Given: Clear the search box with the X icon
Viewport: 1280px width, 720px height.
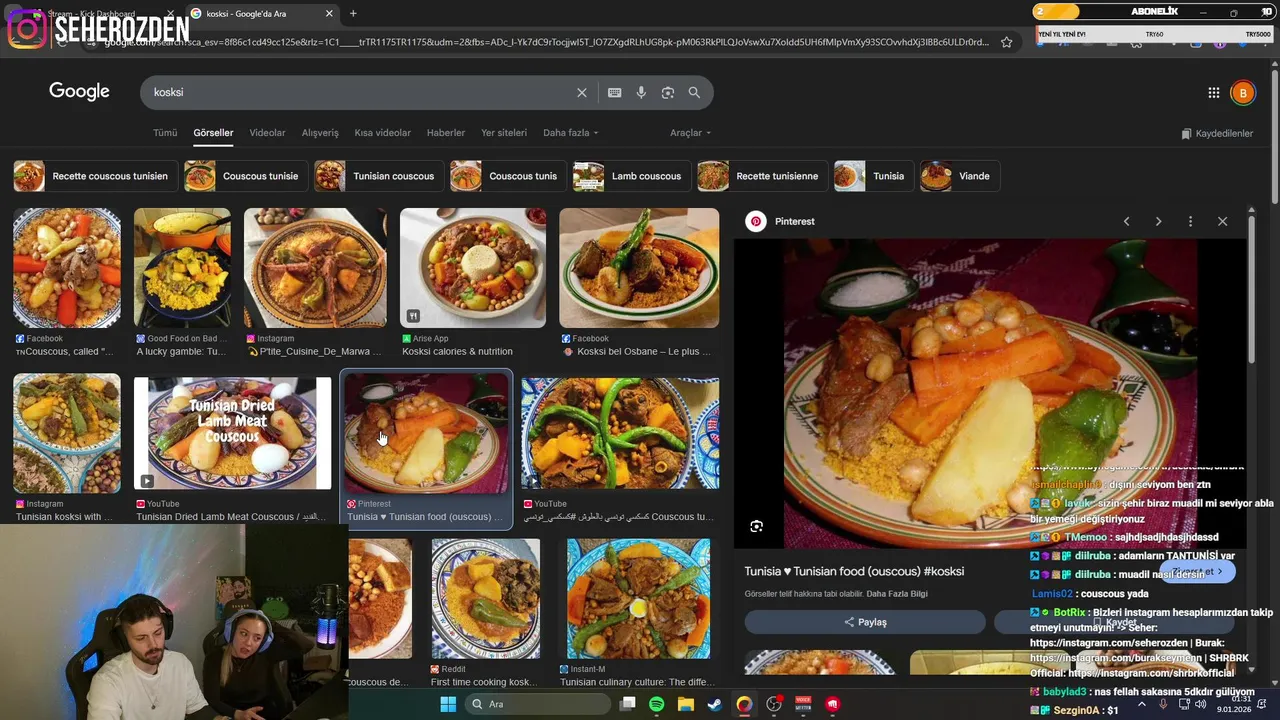Looking at the screenshot, I should 582,92.
